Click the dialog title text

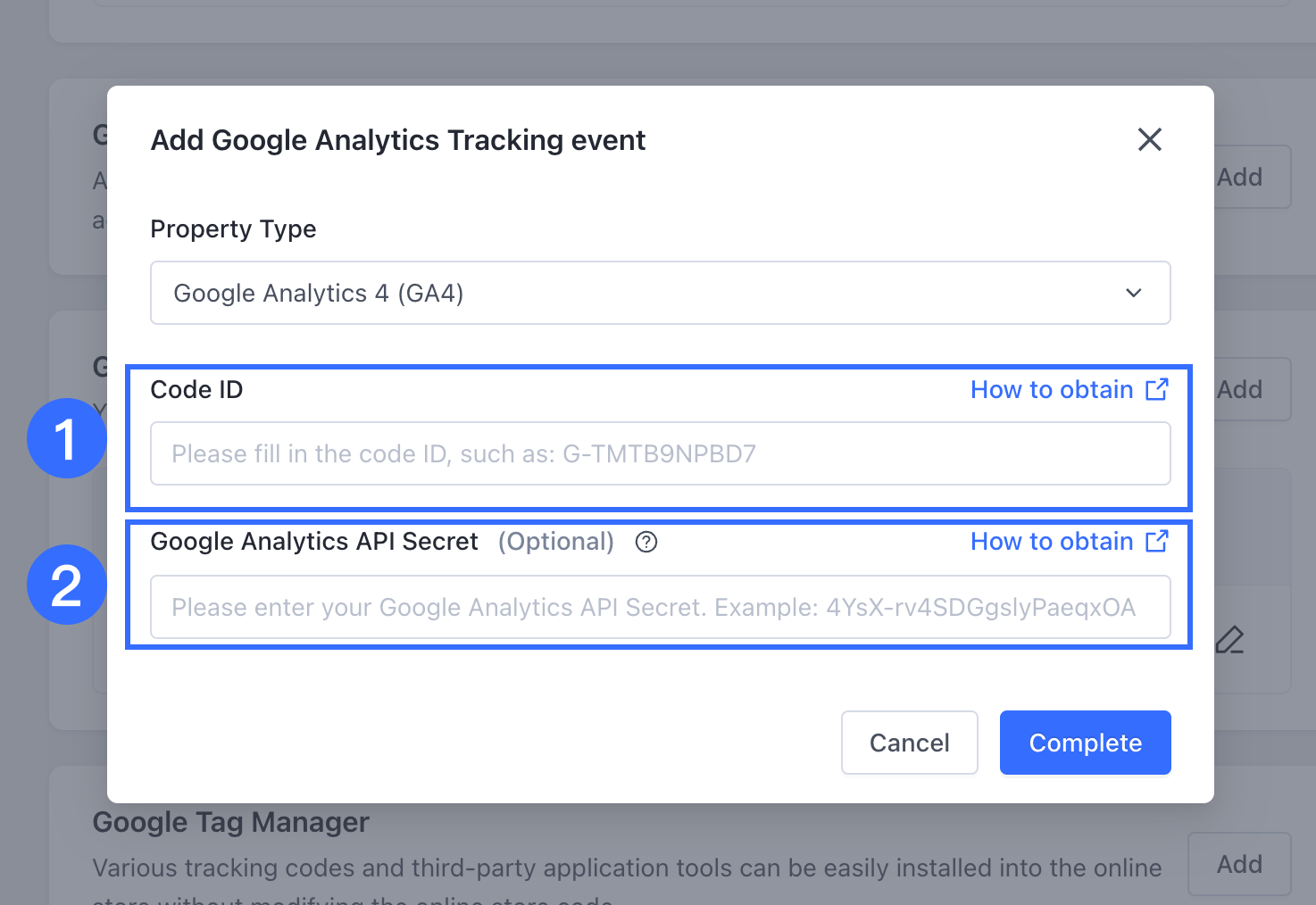[397, 140]
